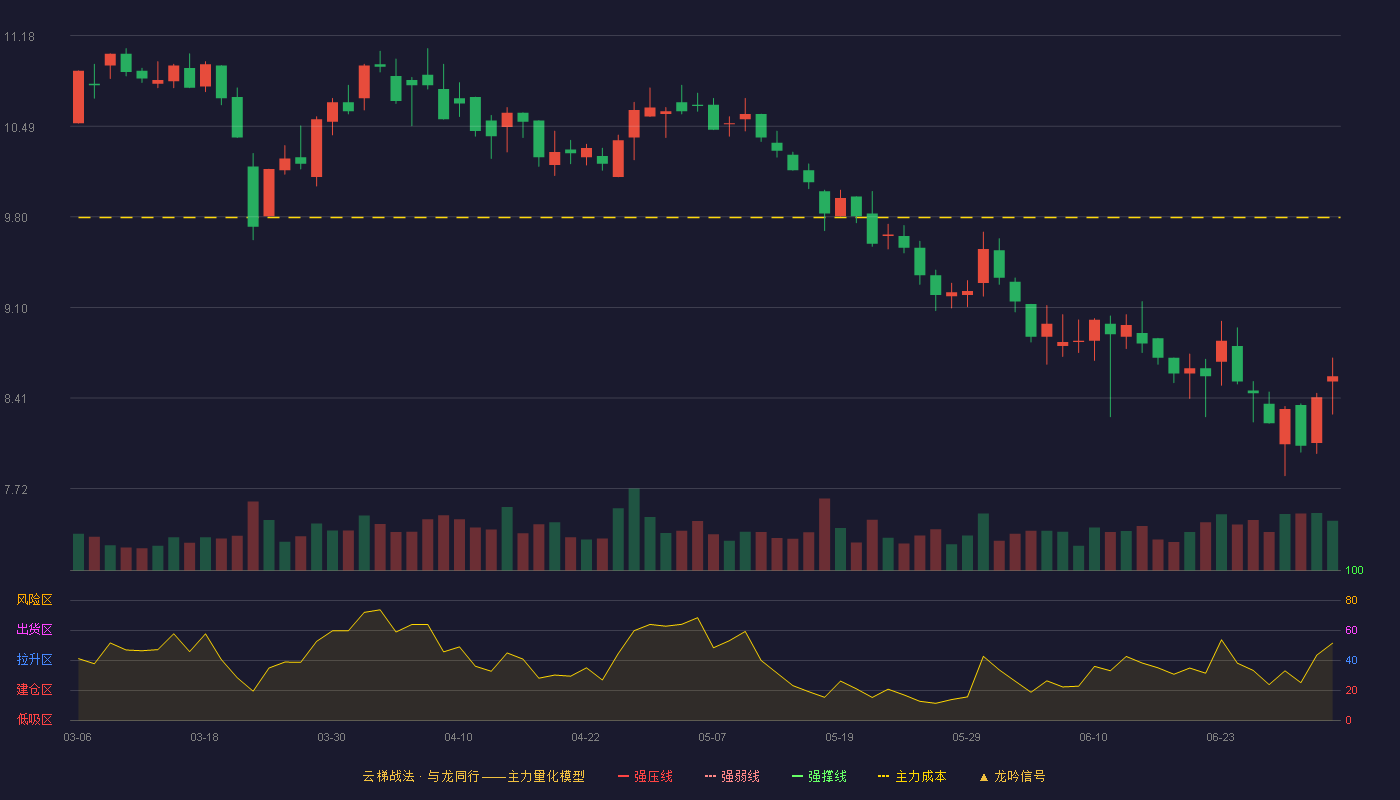Toggle the 强撑线 legend entry
The width and height of the screenshot is (1400, 800).
click(x=819, y=776)
